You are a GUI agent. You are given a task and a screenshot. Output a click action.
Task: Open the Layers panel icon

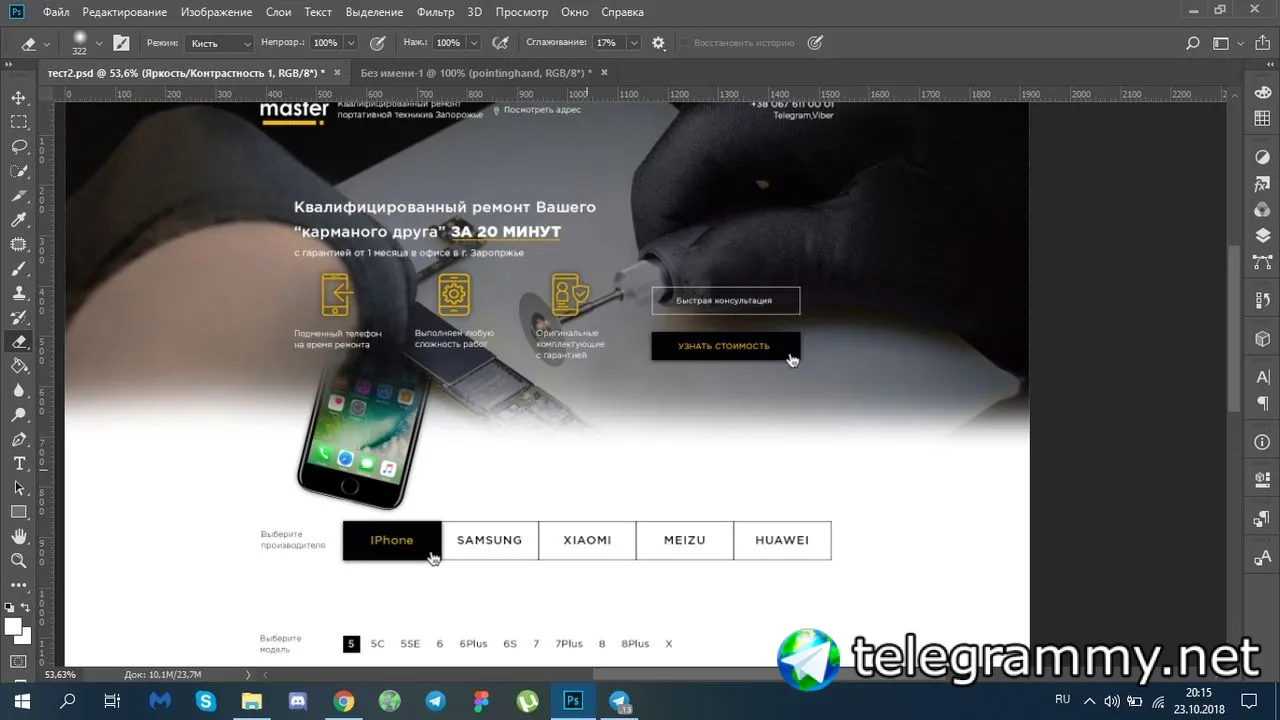pos(1262,236)
